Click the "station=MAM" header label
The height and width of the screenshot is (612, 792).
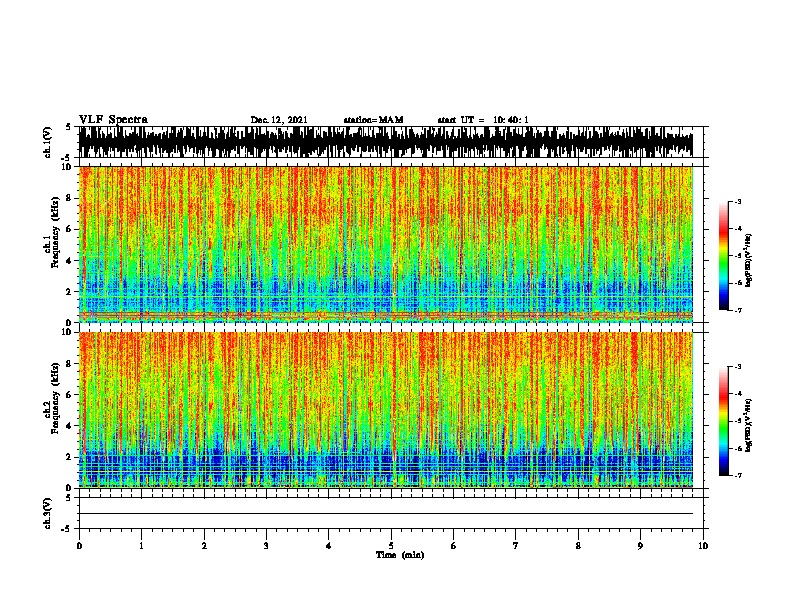374,120
